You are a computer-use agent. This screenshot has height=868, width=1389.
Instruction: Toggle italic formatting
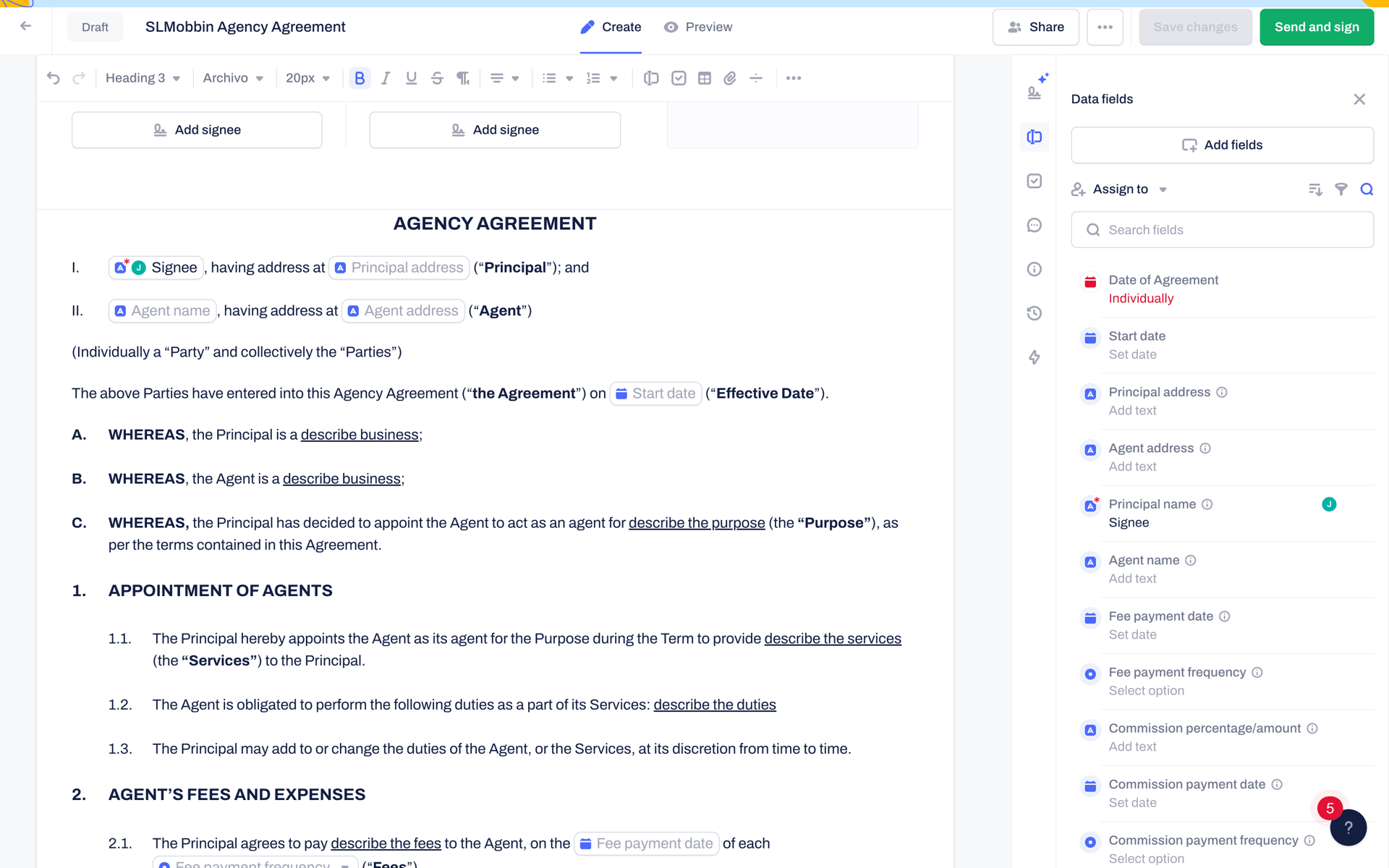coord(386,78)
